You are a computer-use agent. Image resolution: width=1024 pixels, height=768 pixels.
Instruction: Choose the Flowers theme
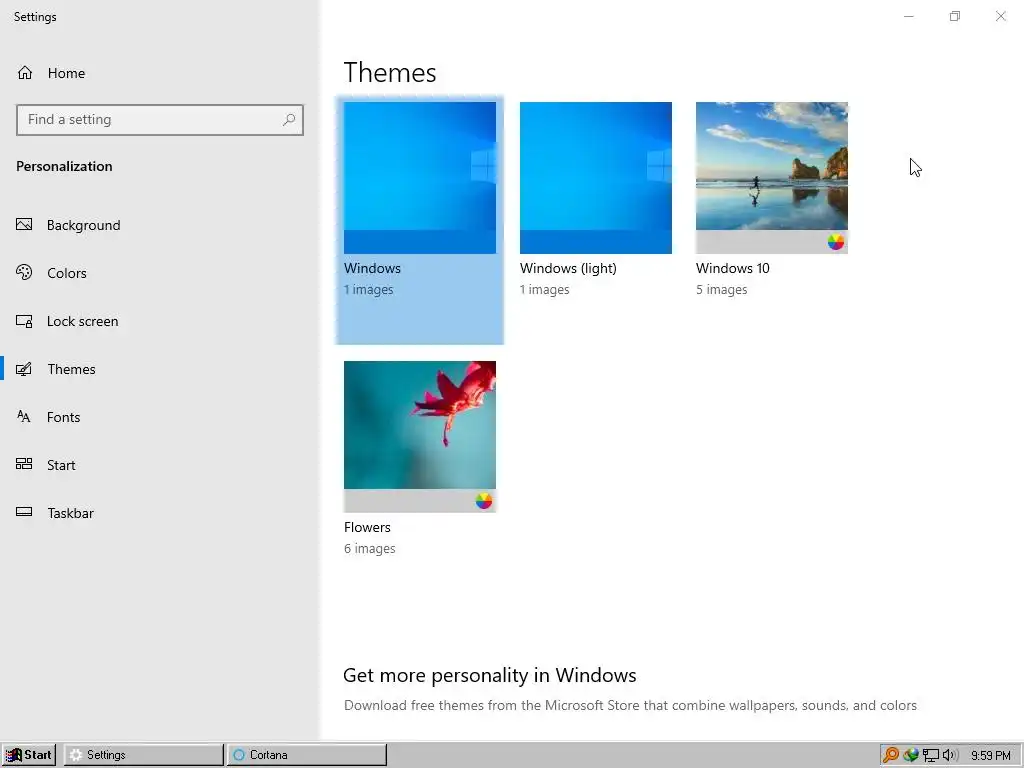[420, 458]
